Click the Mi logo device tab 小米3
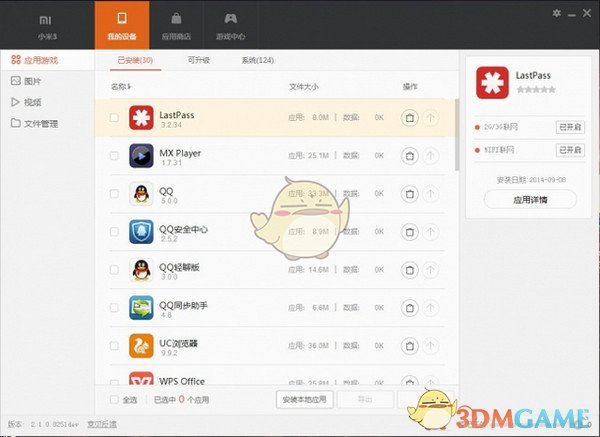 [46, 27]
